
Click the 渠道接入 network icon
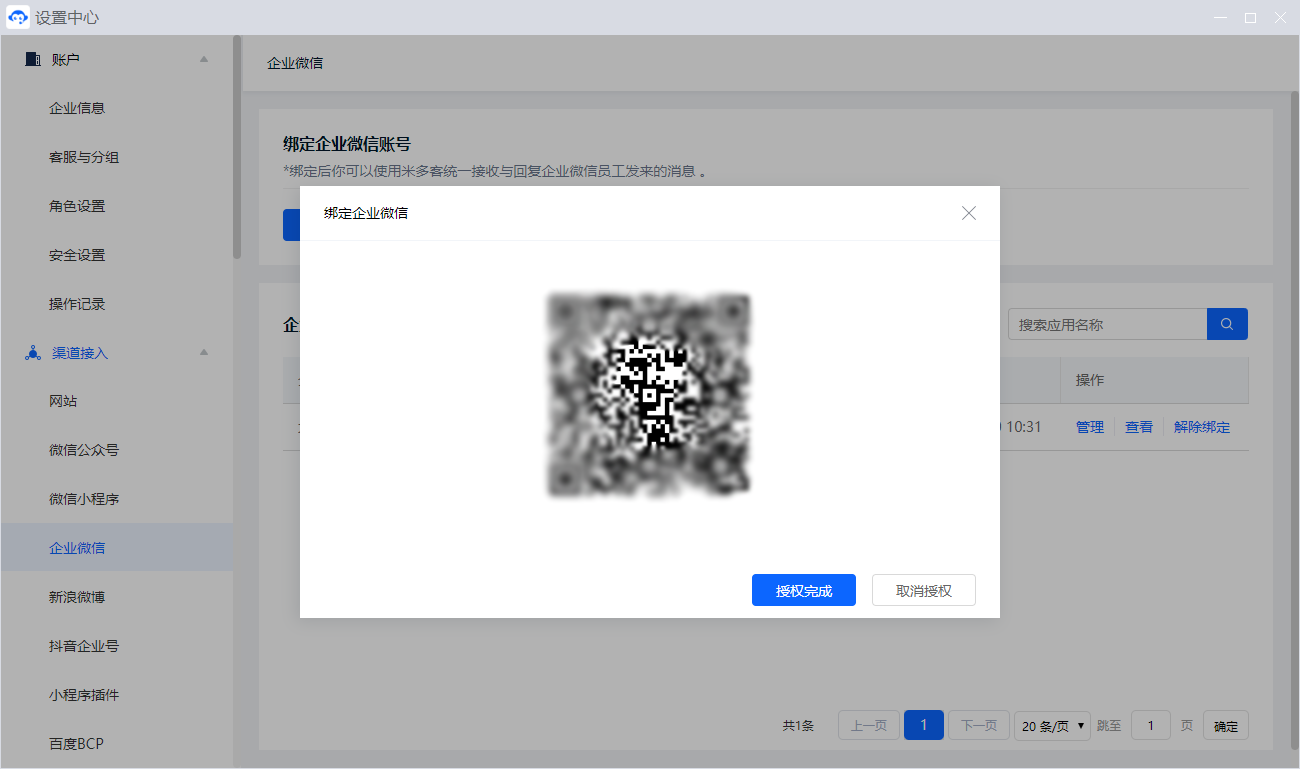pyautogui.click(x=33, y=353)
